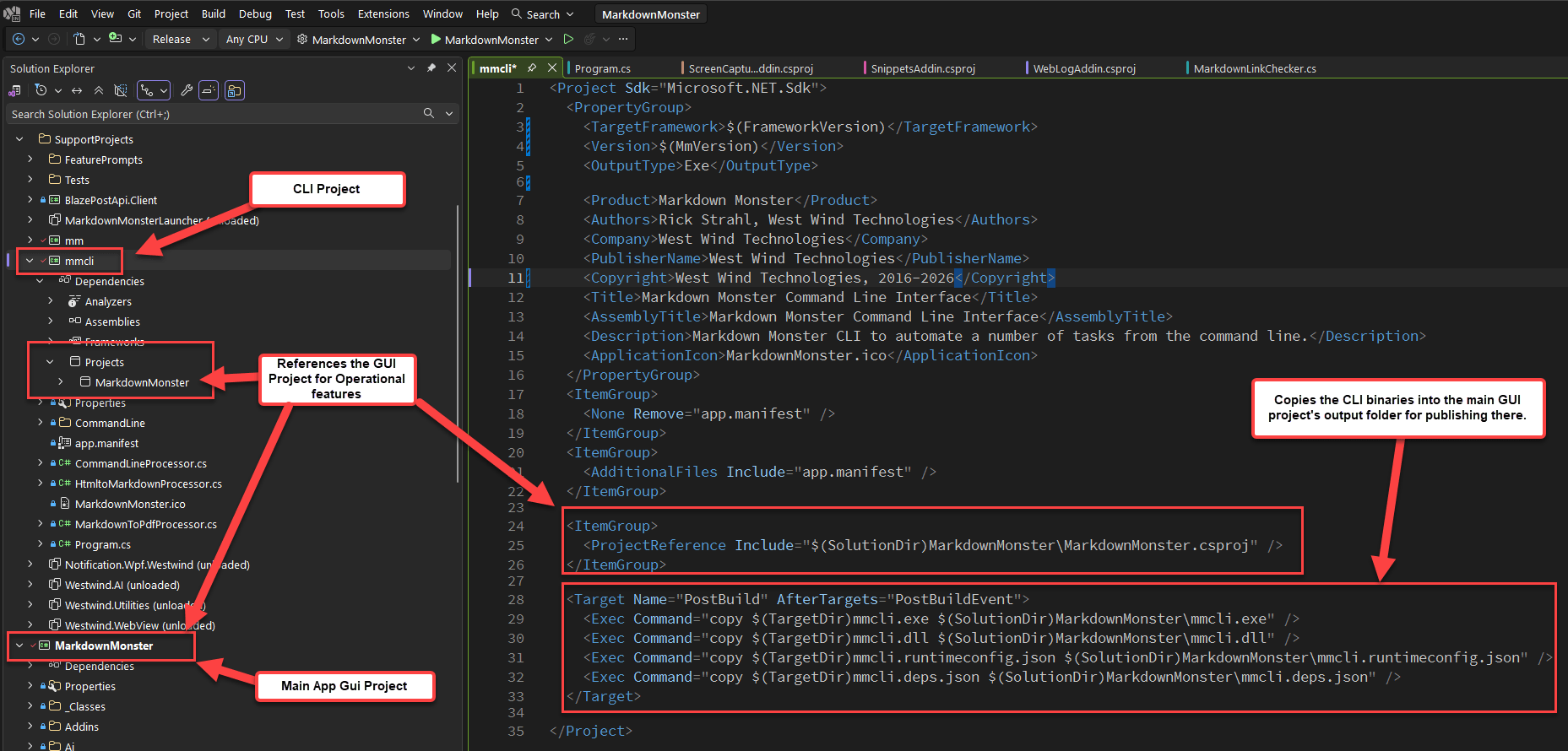This screenshot has height=751, width=1568.
Task: Switch to the Program.cs editor tab
Action: click(x=603, y=68)
